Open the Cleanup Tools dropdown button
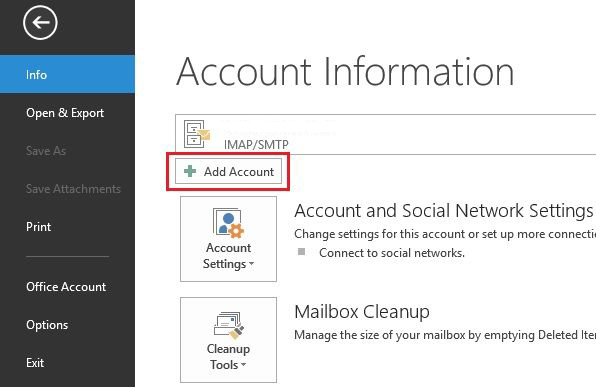Screen dimensions: 596x387 [x=228, y=340]
